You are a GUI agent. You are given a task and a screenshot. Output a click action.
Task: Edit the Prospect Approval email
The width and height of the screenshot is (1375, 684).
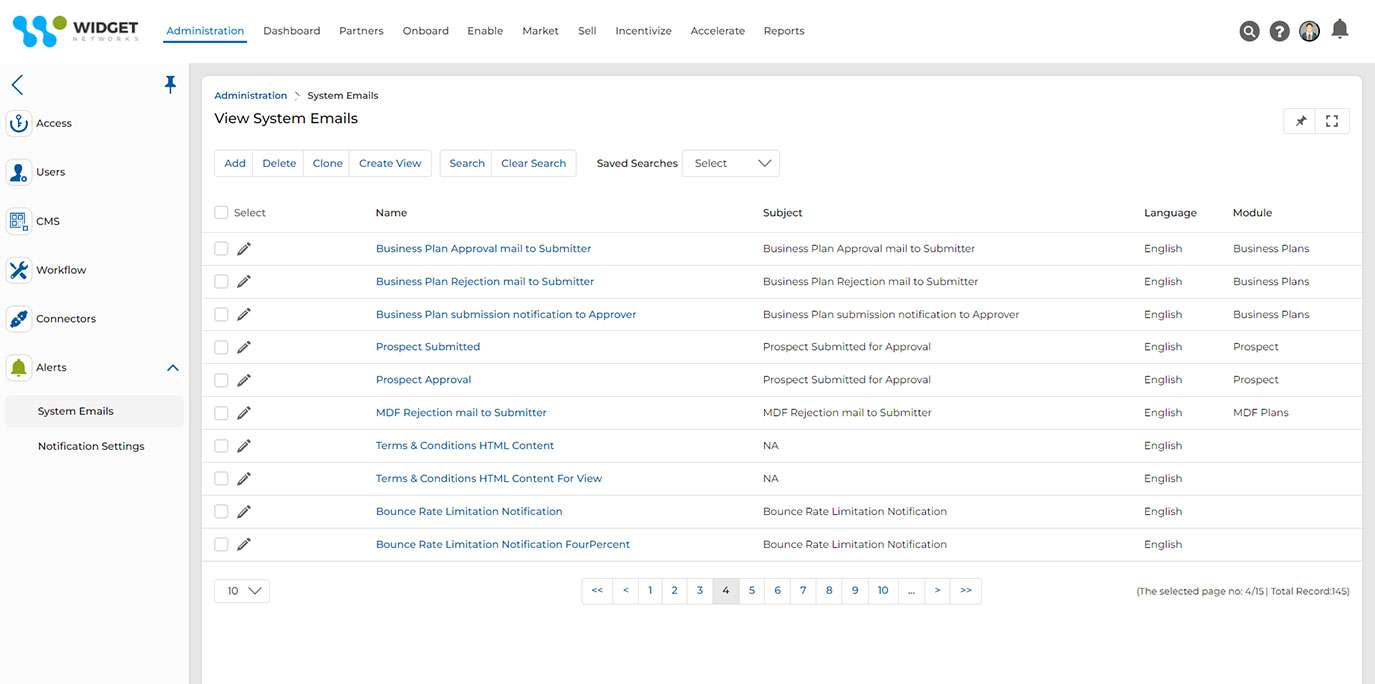244,380
